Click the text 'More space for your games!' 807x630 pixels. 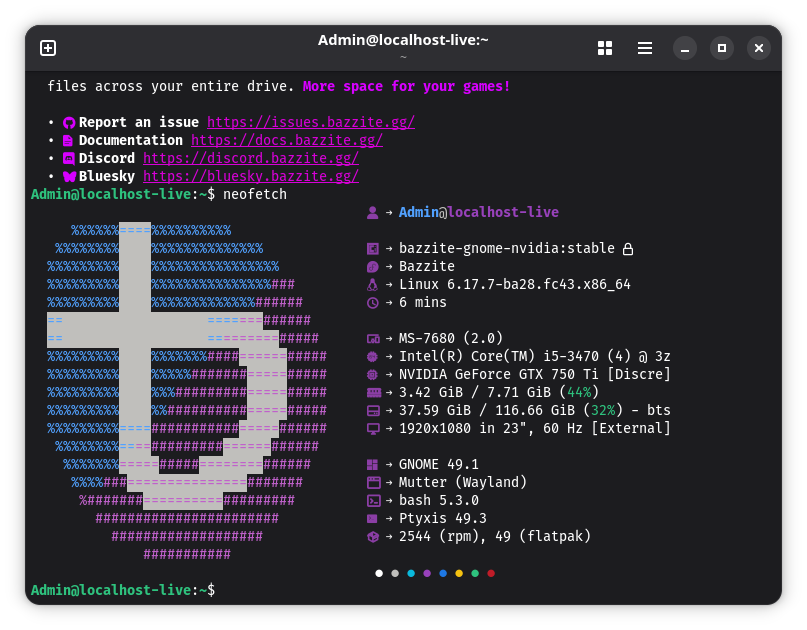(x=407, y=86)
